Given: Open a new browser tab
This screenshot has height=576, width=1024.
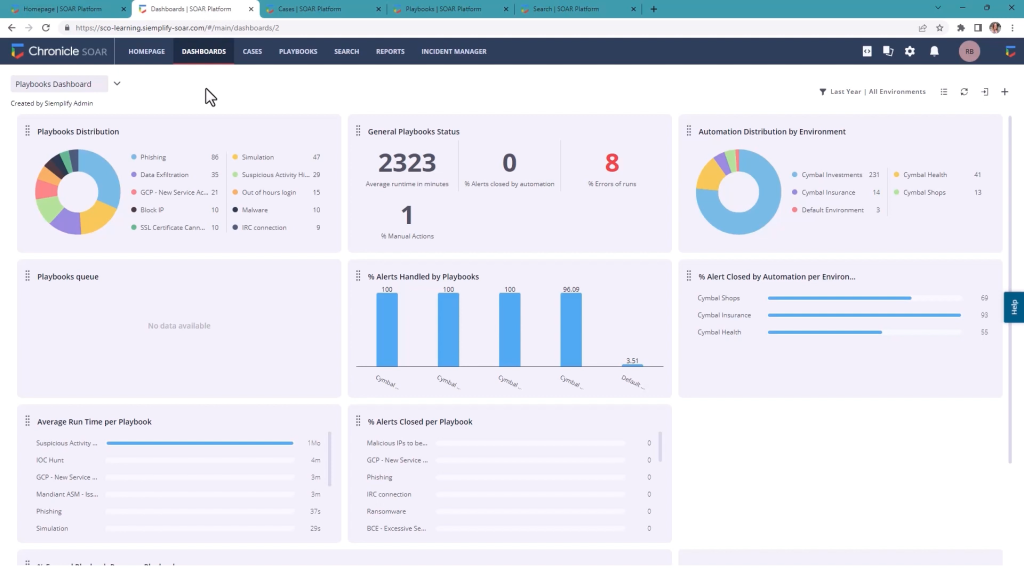Looking at the screenshot, I should tap(654, 9).
